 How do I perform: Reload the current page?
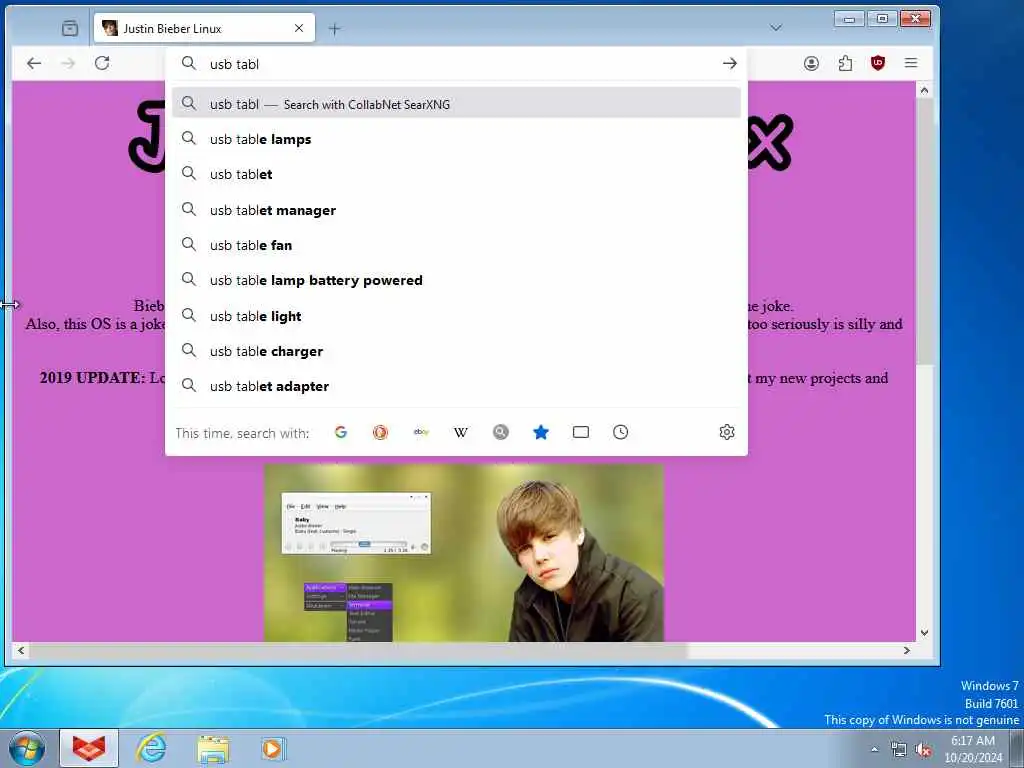[102, 63]
